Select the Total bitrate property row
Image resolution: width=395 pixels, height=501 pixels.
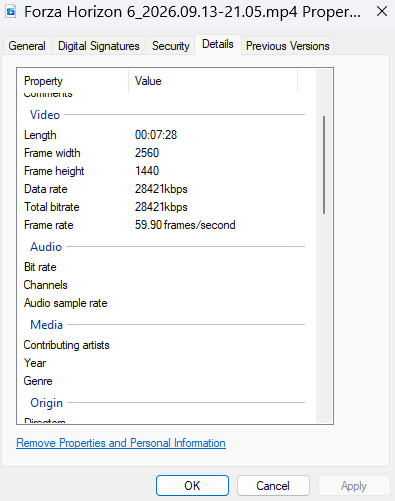[x=164, y=207]
